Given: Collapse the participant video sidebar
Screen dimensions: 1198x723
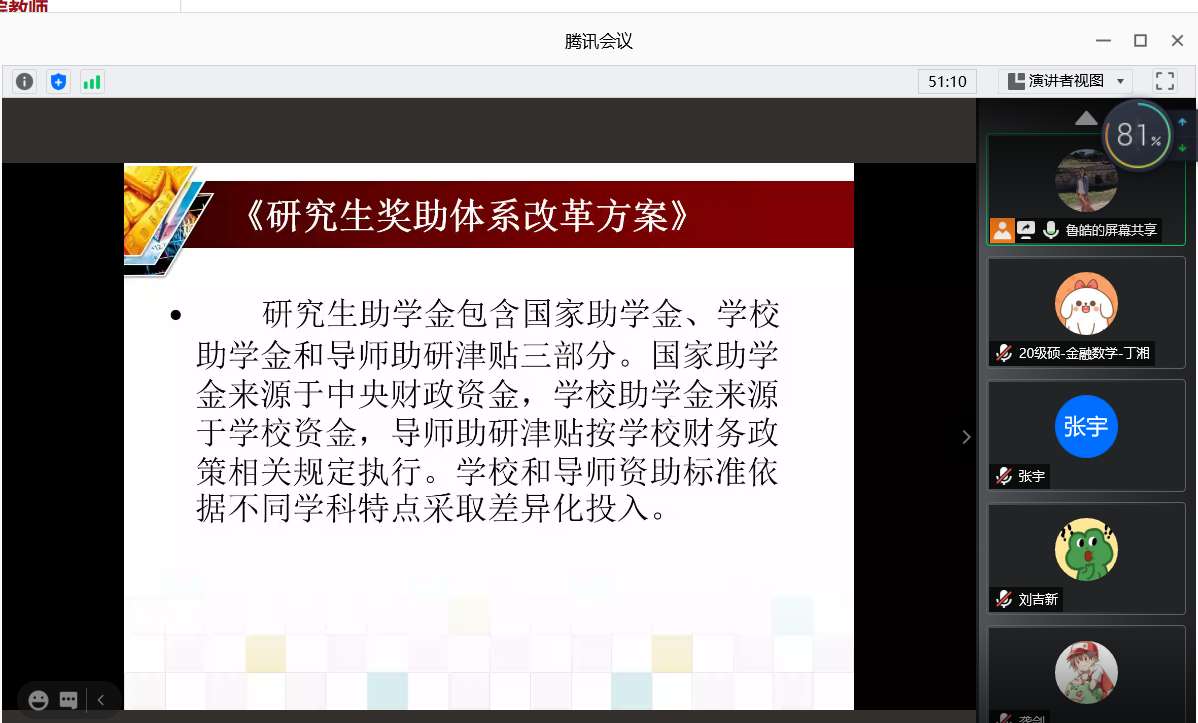Looking at the screenshot, I should tap(966, 437).
